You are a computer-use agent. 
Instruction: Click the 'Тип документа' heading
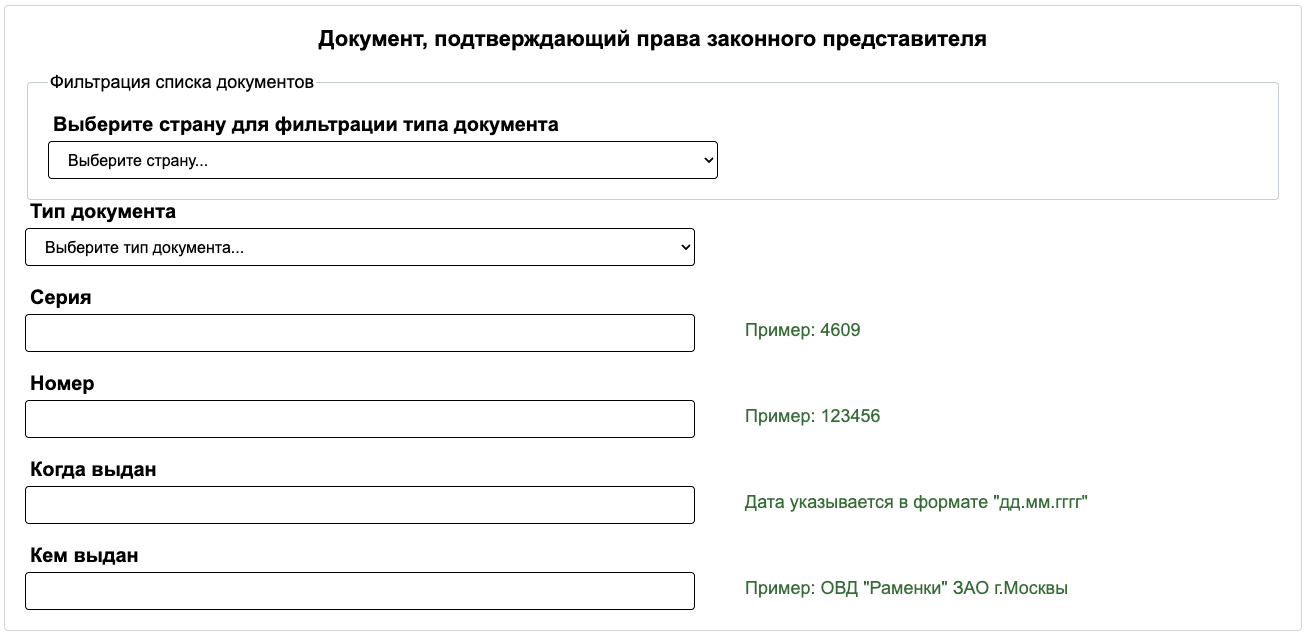point(100,211)
